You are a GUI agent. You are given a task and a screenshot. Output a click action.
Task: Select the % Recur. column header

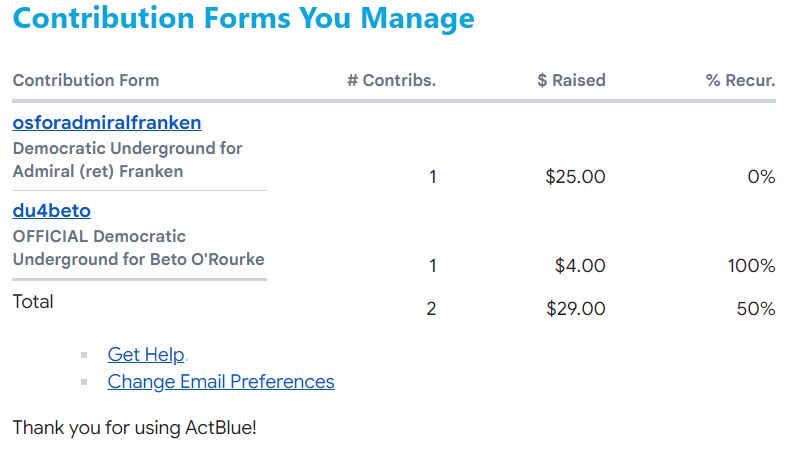point(740,80)
